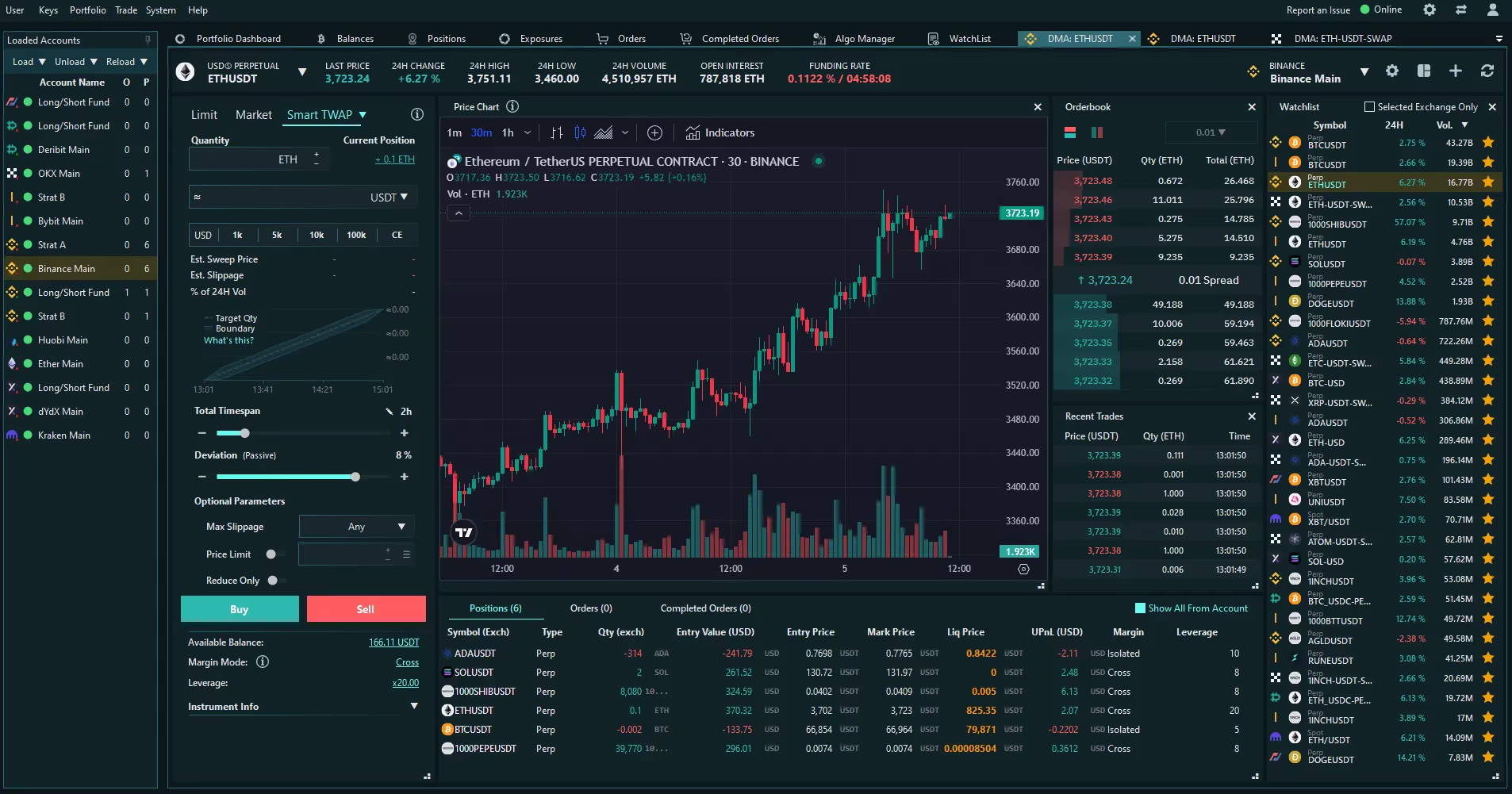
Task: Open the settings gear in top bar
Action: [1429, 10]
